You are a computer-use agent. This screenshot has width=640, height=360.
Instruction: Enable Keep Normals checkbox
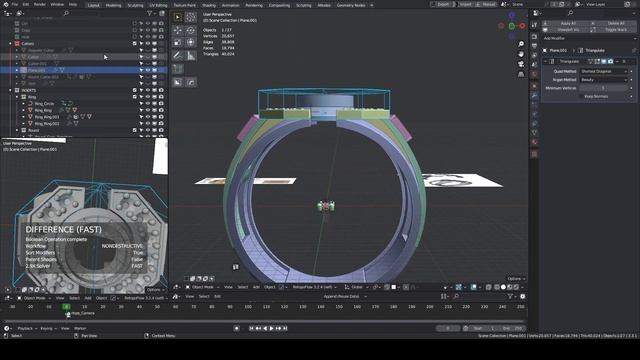click(582, 96)
